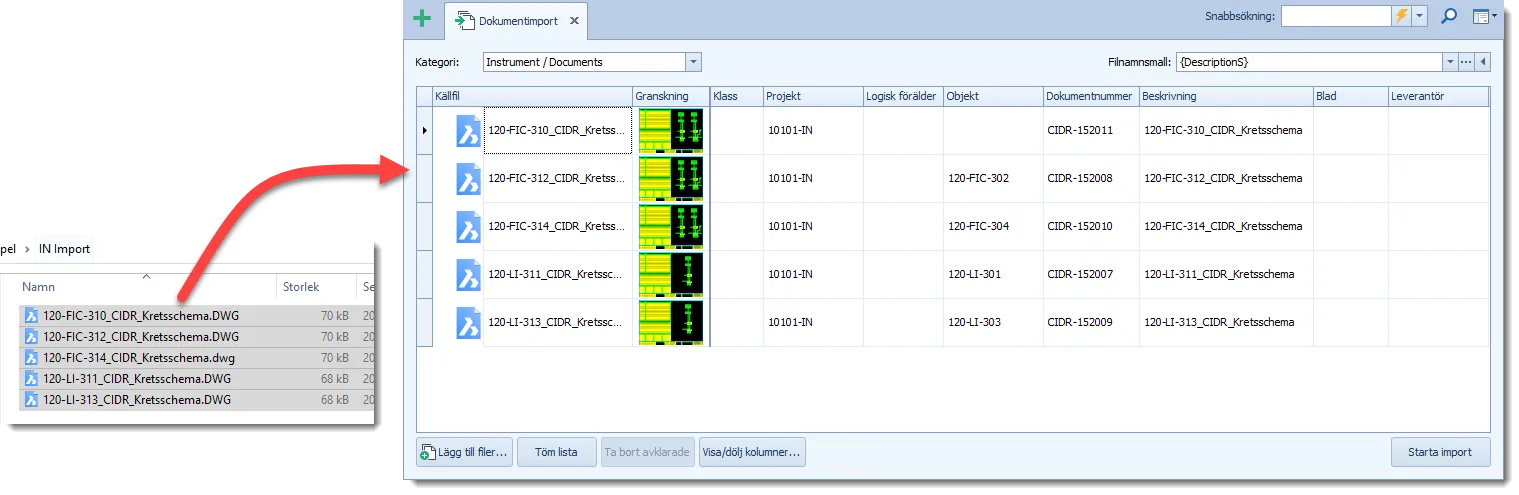Click inside the Filnamnsmall field
This screenshot has height=495, width=1519.
pos(1309,62)
